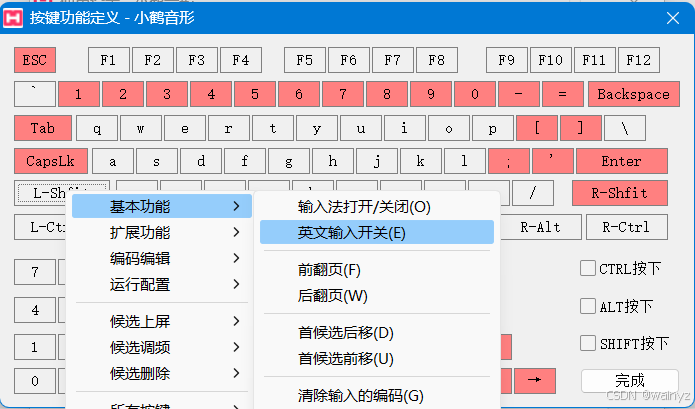Choose 清除输入的编码(G) menu entry

pos(377,395)
